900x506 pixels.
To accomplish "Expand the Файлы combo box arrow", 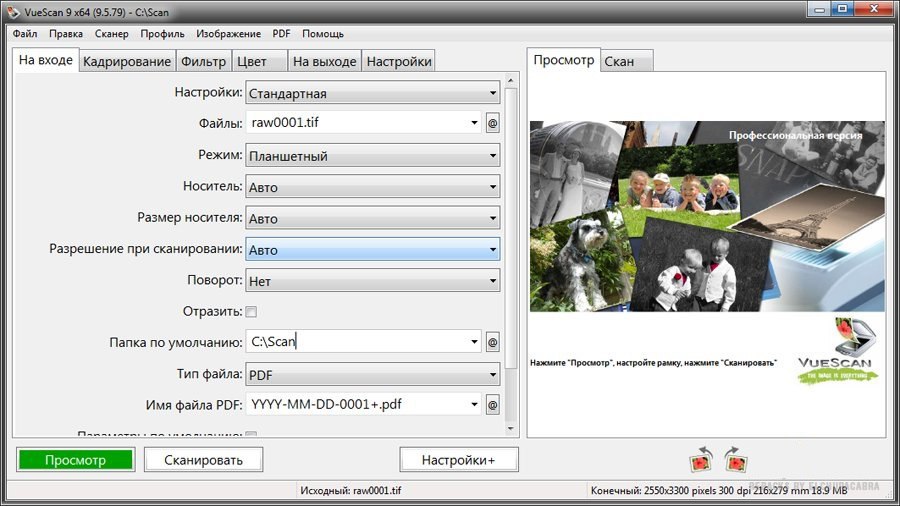I will [474, 123].
